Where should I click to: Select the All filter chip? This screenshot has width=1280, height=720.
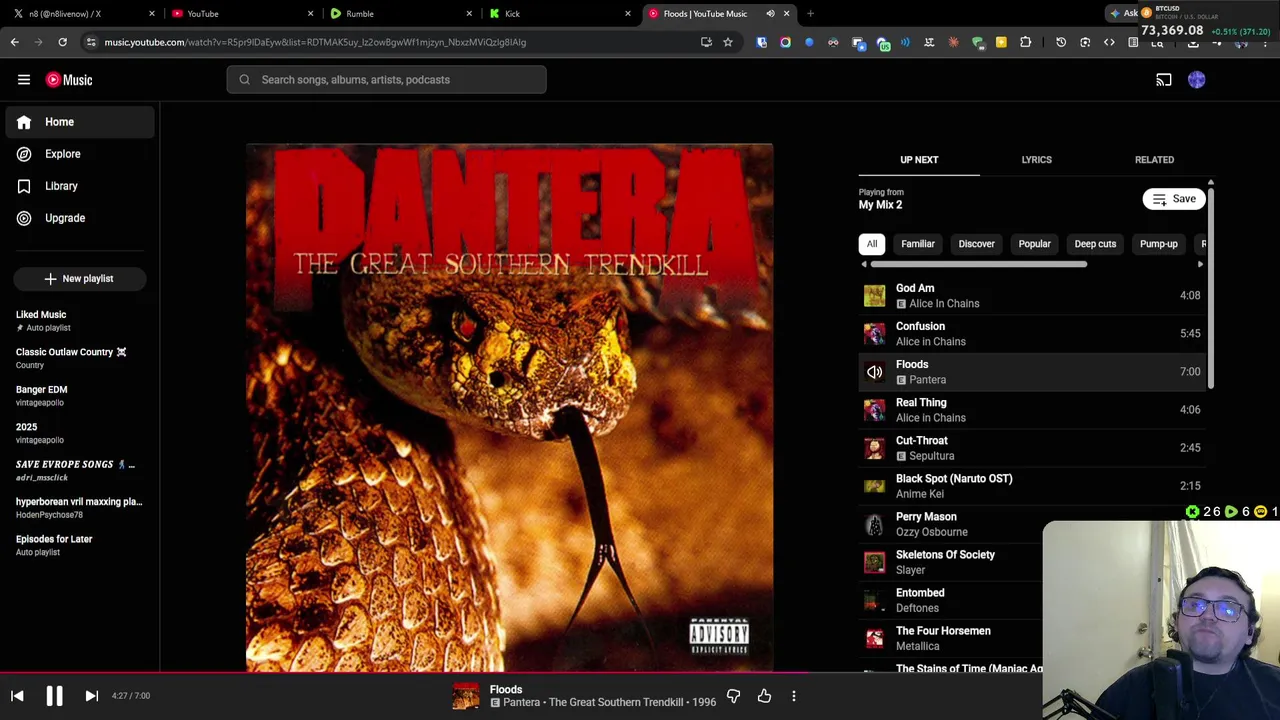click(872, 244)
